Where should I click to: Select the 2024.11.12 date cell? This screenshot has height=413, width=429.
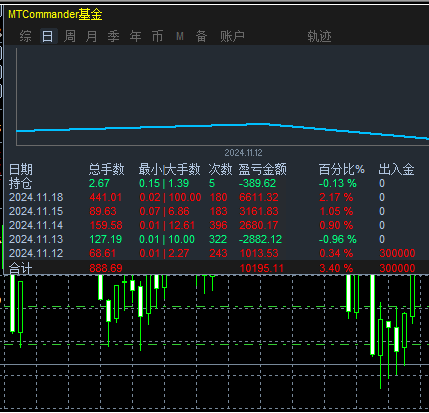point(36,253)
